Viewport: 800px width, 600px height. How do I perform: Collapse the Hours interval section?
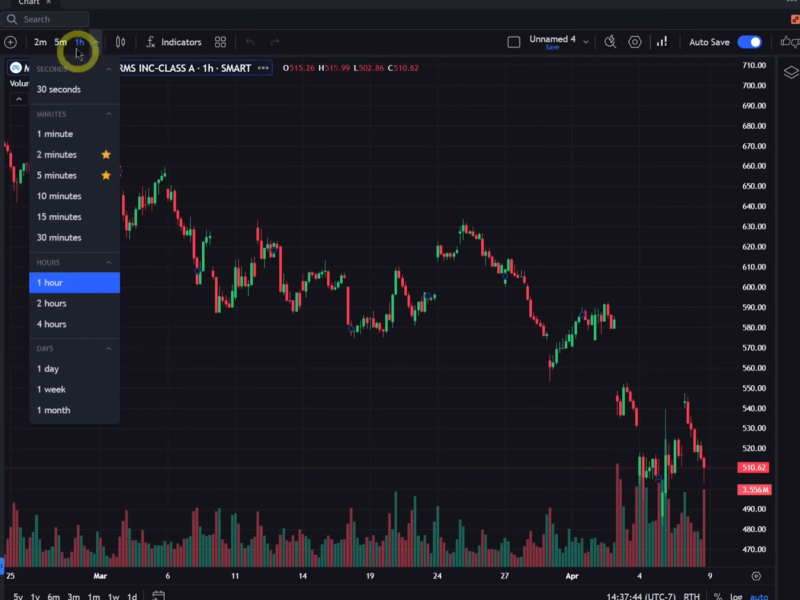(x=107, y=262)
